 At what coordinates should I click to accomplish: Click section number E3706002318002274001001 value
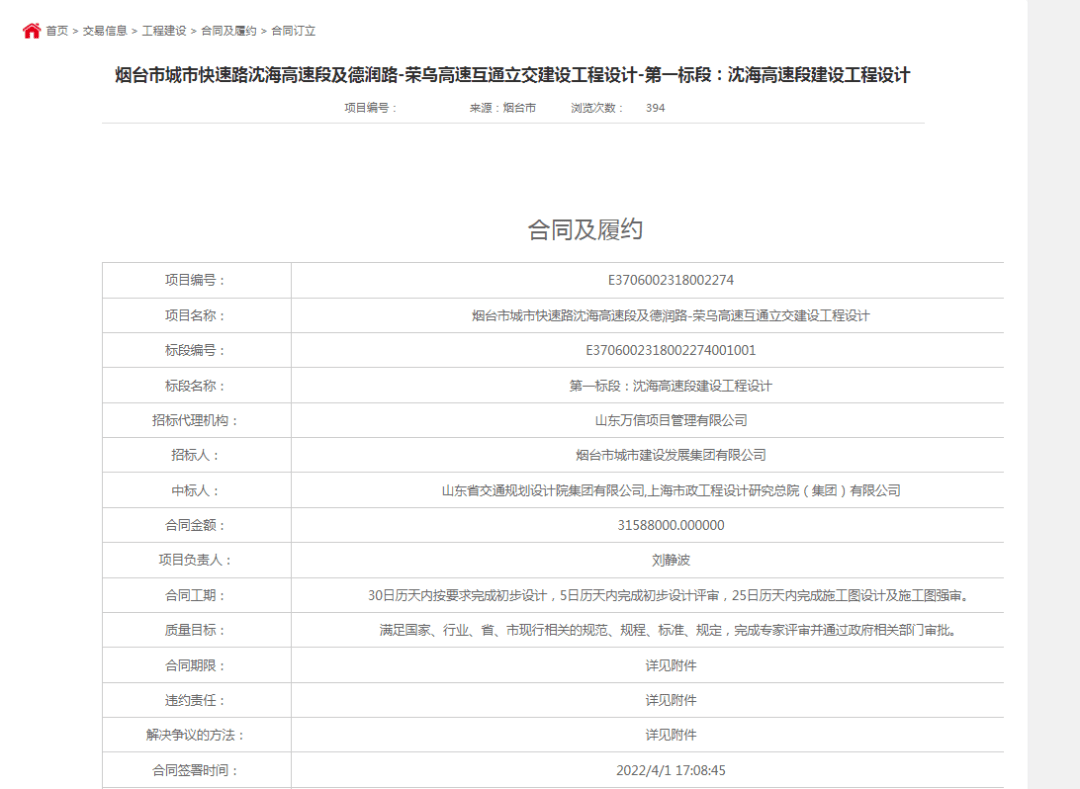point(670,351)
